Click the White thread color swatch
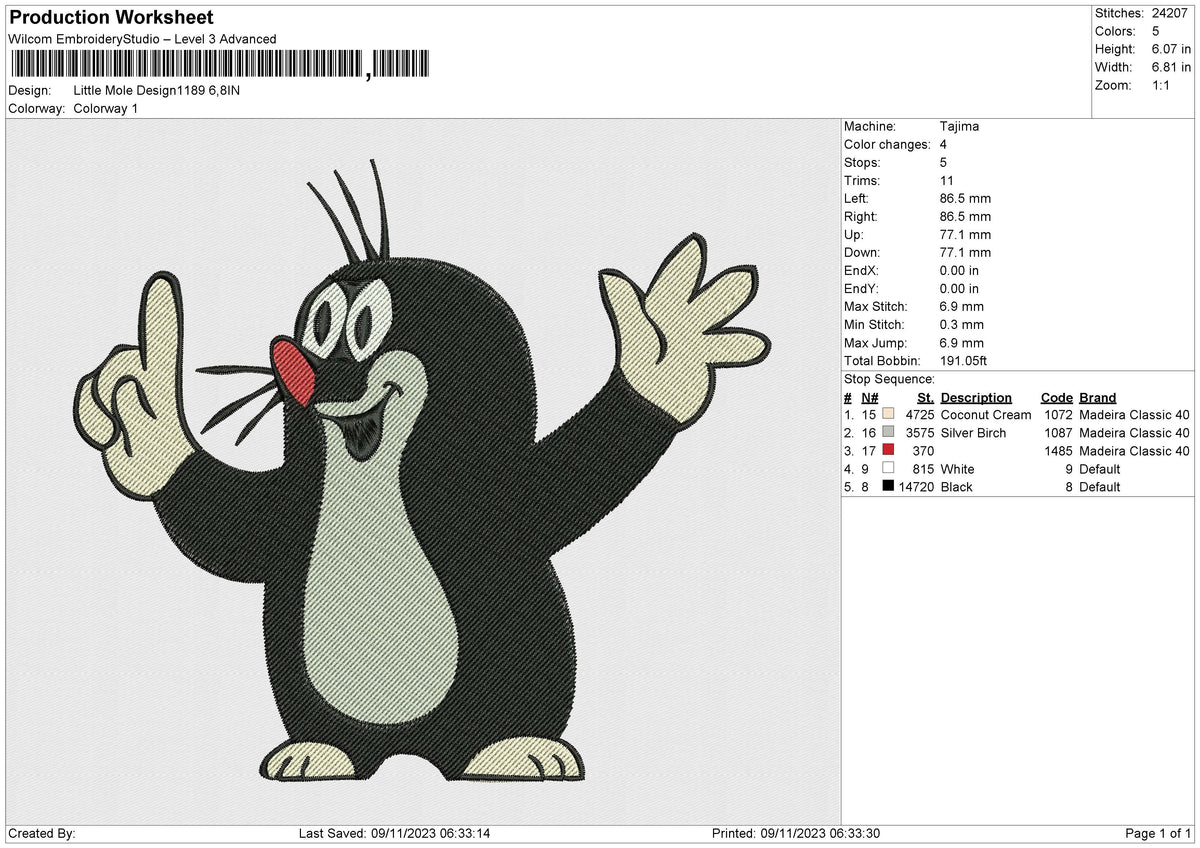The image size is (1200, 848). tap(888, 469)
